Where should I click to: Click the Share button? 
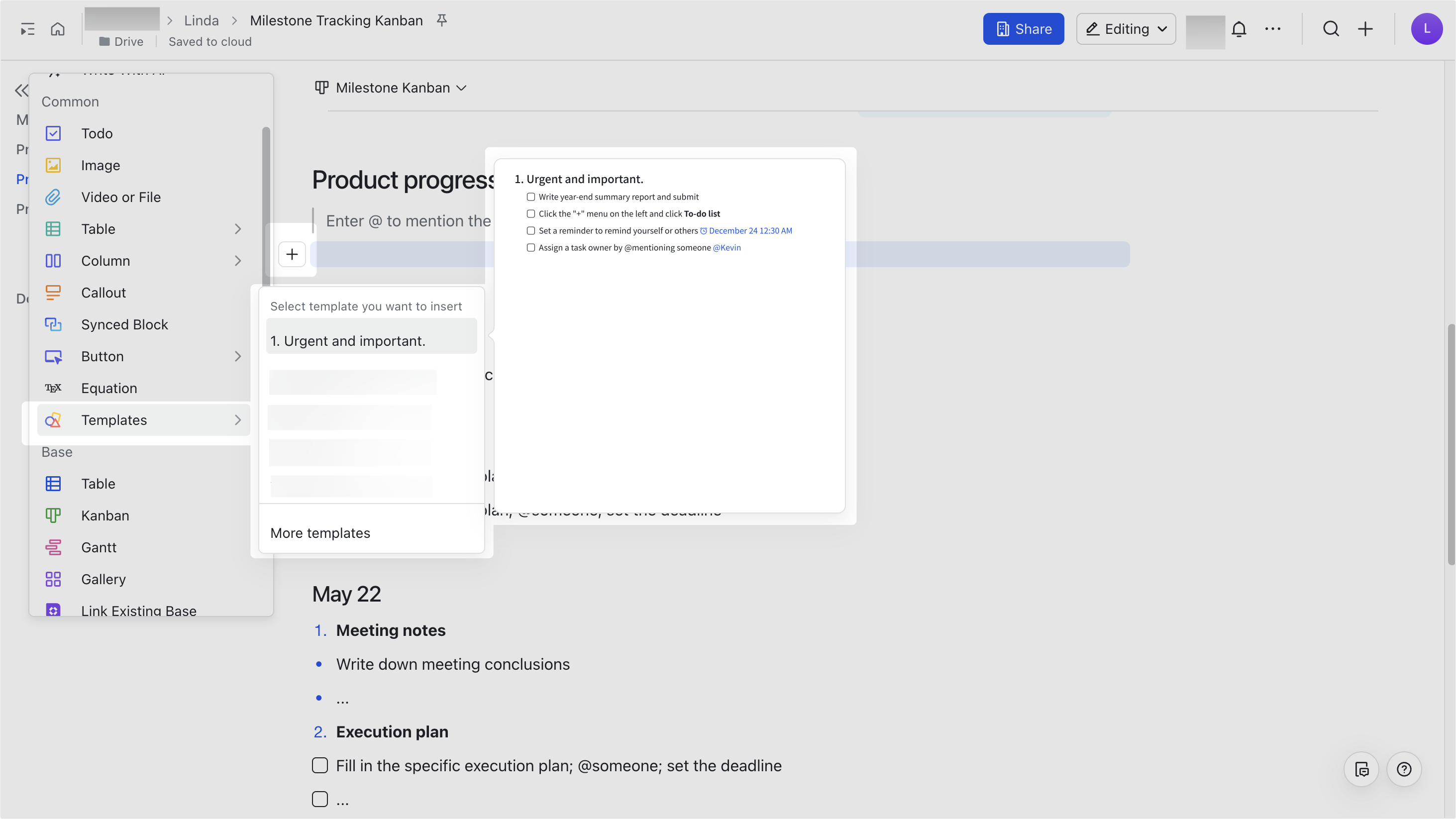pyautogui.click(x=1024, y=29)
